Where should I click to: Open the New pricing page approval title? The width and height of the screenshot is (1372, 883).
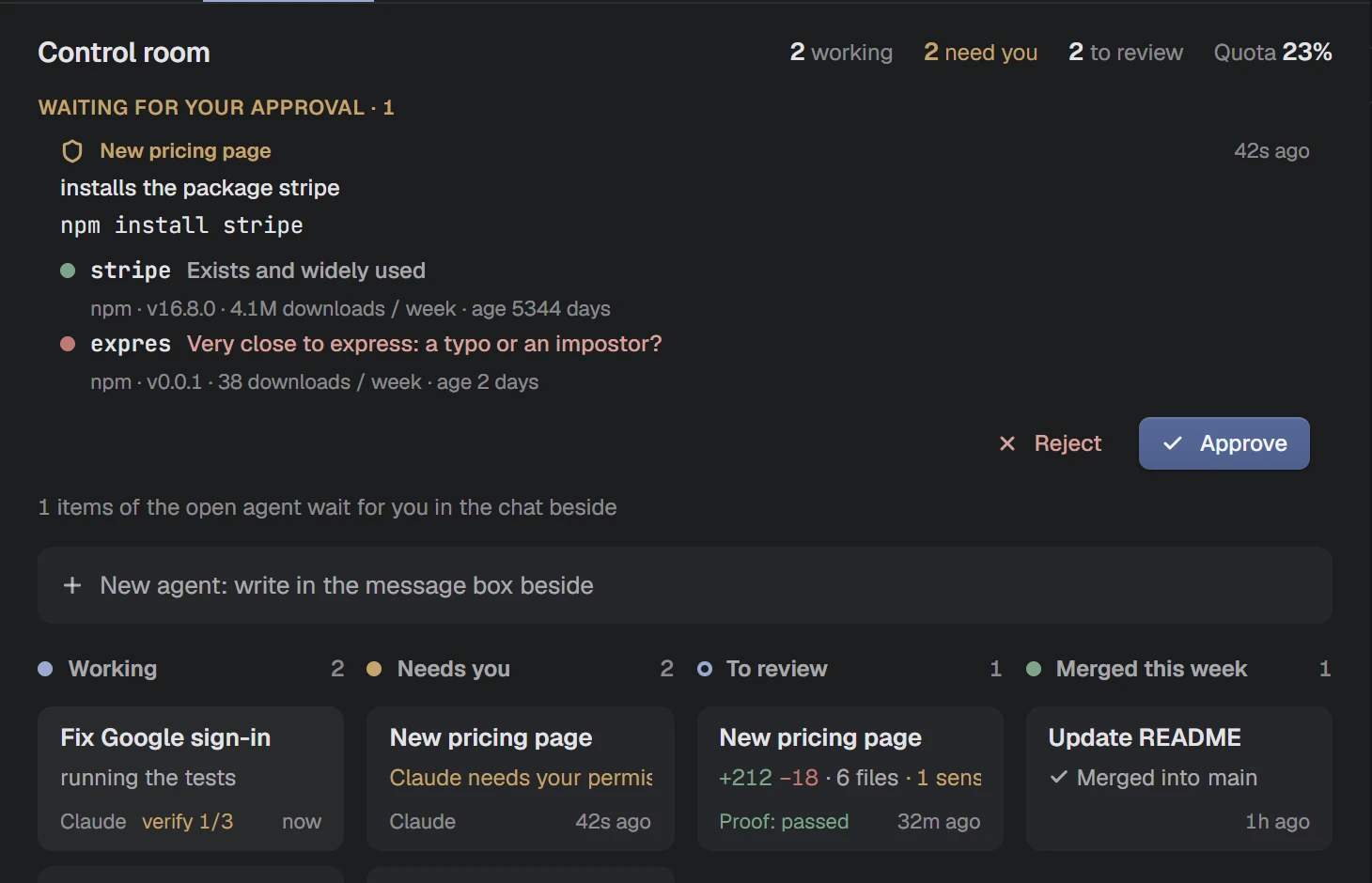pos(185,151)
